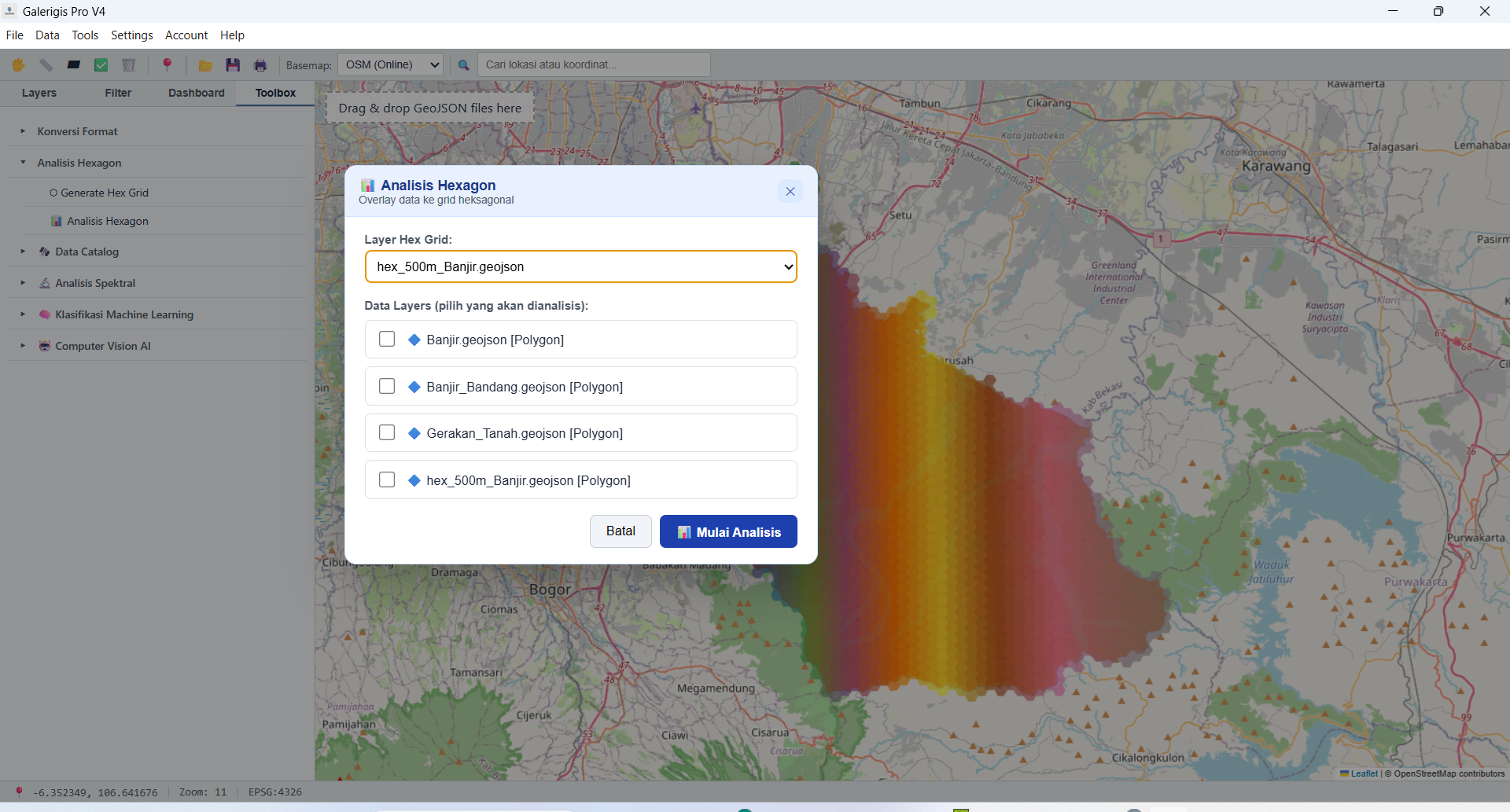The width and height of the screenshot is (1510, 812).
Task: Click the hexagon icon beside Generate Hex Grid
Action: pos(53,193)
